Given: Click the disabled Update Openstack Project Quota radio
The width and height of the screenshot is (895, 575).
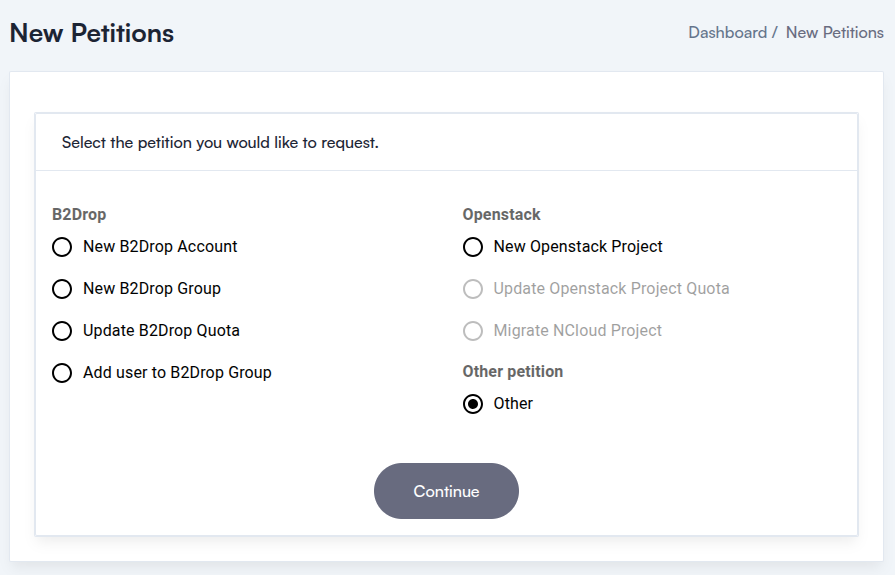Looking at the screenshot, I should [473, 289].
